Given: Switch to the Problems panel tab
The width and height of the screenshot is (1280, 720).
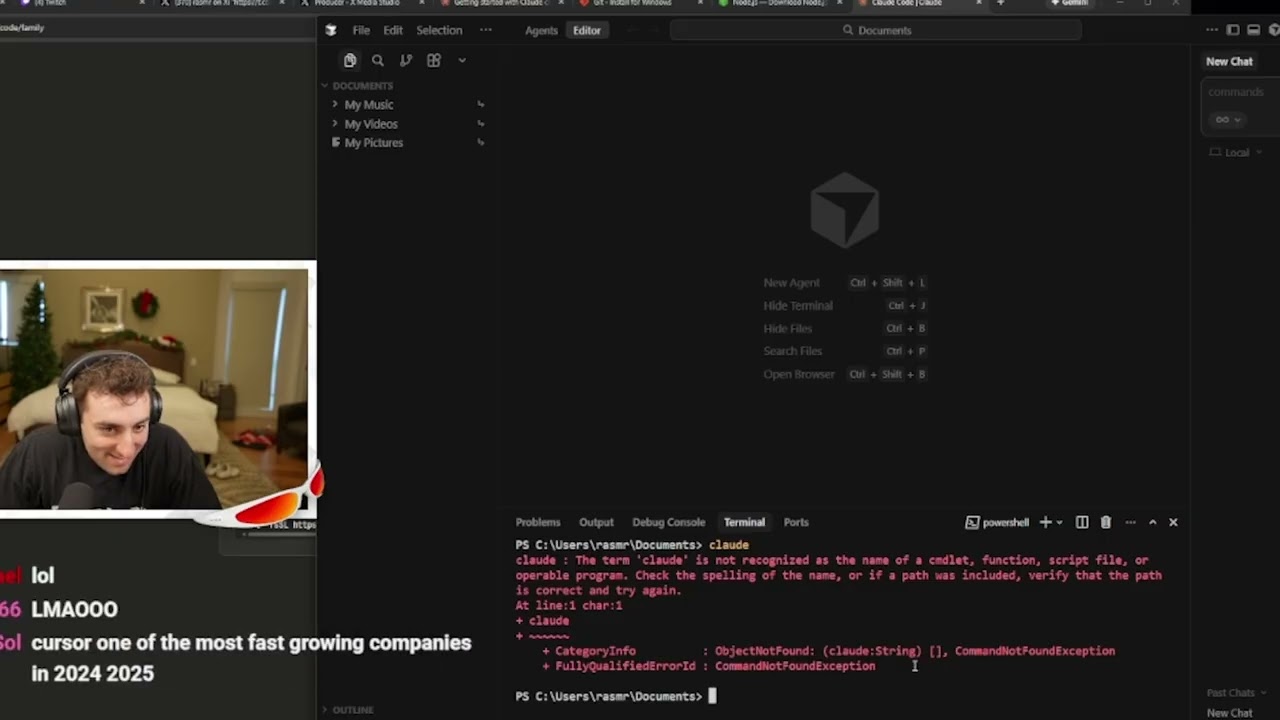Looking at the screenshot, I should pyautogui.click(x=538, y=522).
